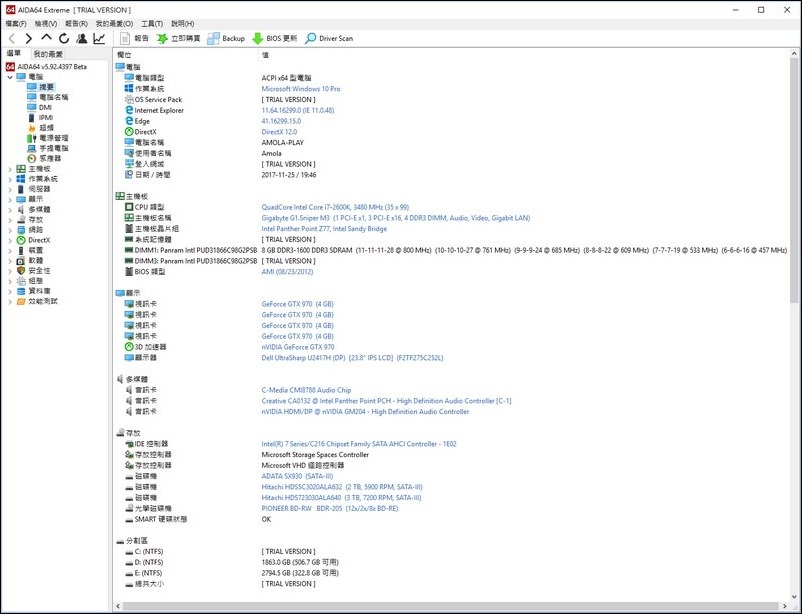
Task: Click the vertical scrollbar down arrow
Action: pos(795,596)
